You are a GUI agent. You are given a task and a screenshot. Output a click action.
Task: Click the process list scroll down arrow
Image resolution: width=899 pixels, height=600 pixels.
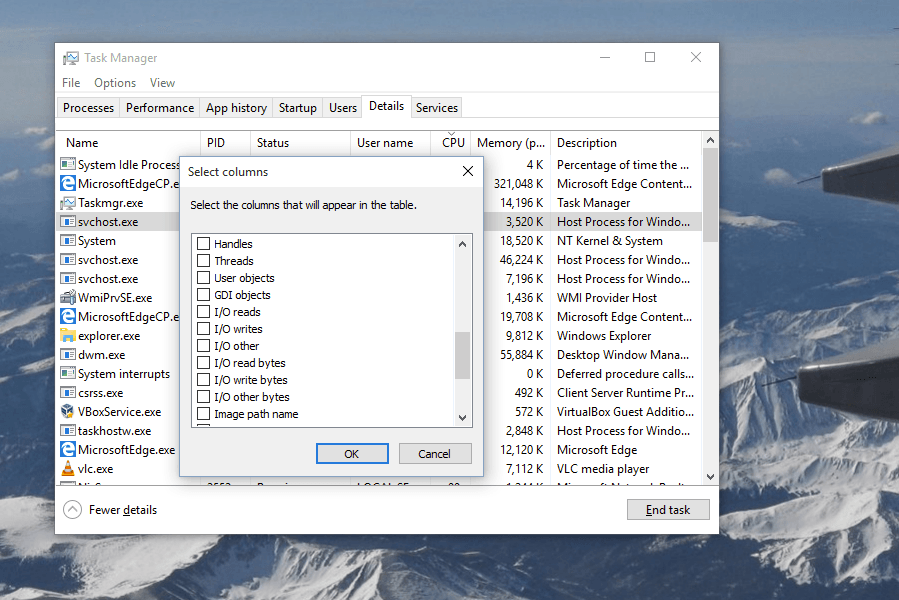click(x=710, y=477)
